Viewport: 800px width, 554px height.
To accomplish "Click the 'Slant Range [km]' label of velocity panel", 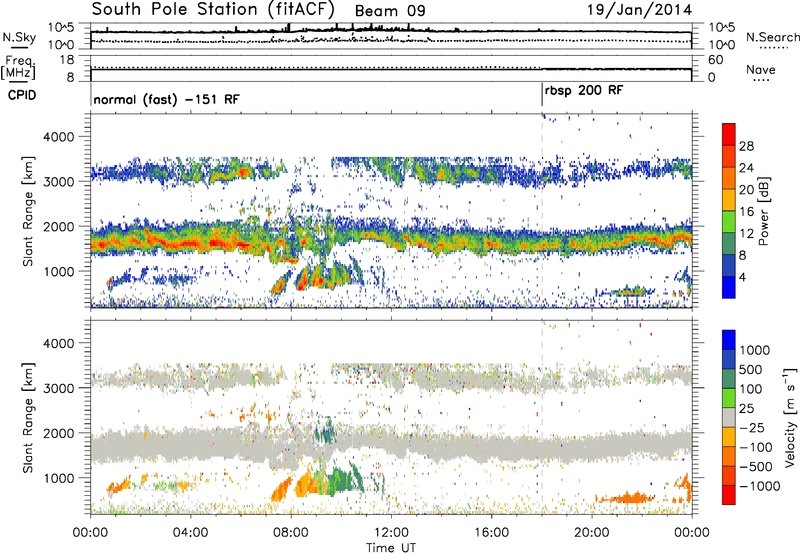I will (28, 417).
